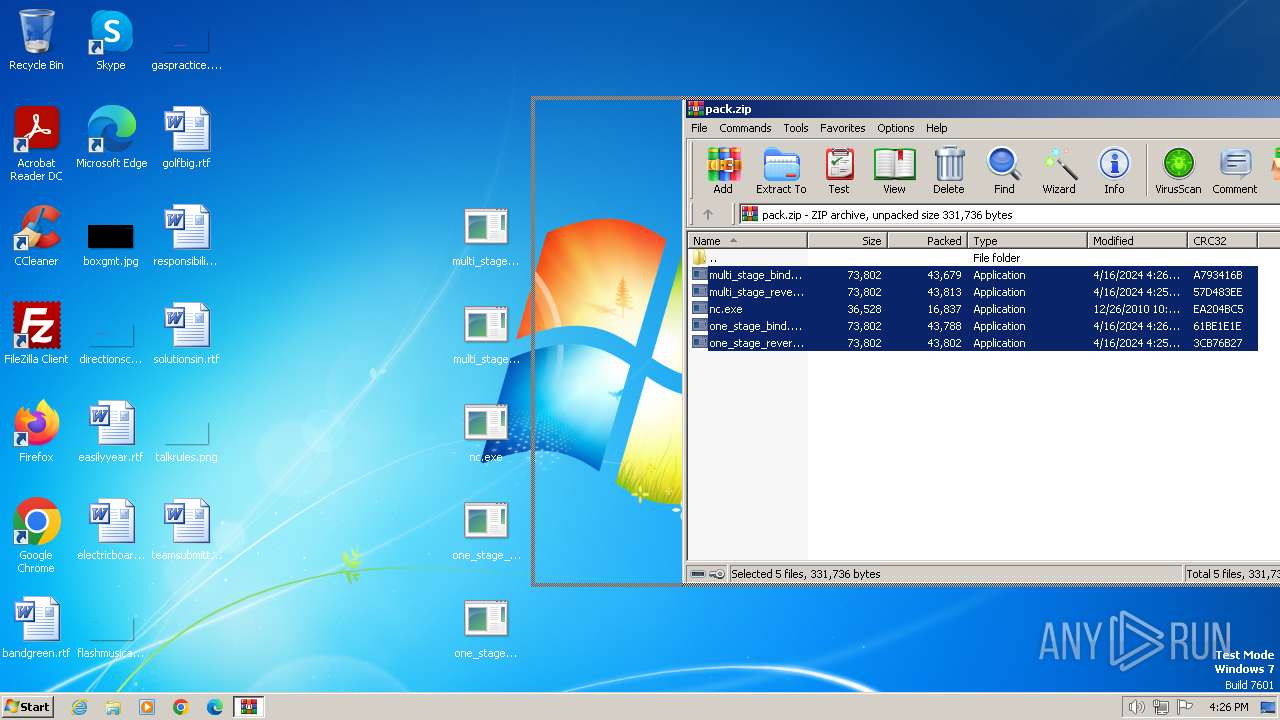
Task: Open Microsoft Edge desktop shortcut
Action: pyautogui.click(x=111, y=138)
